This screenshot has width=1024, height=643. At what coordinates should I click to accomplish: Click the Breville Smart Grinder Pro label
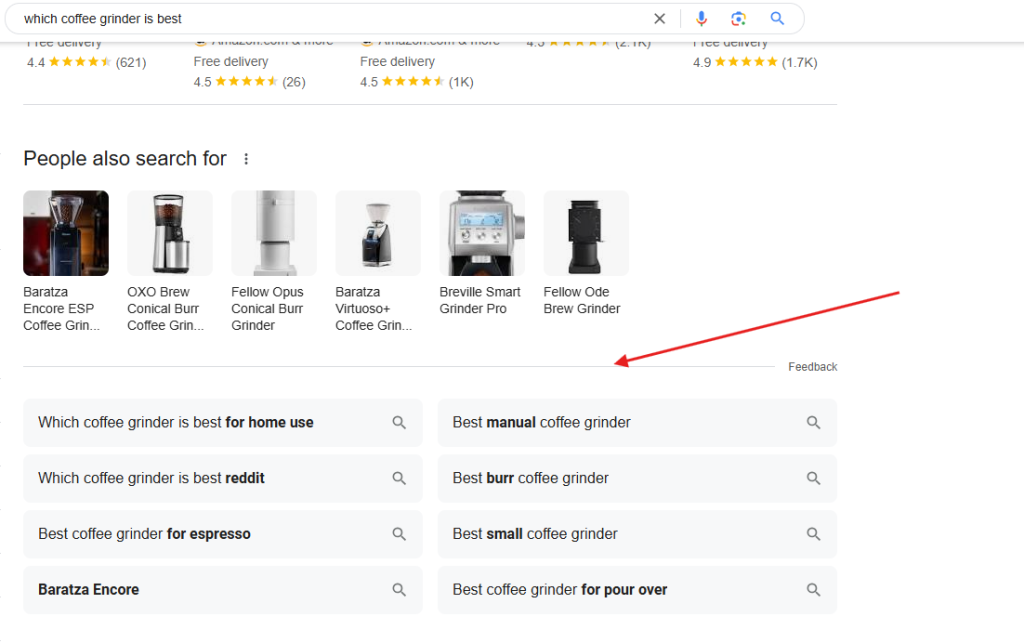point(480,300)
